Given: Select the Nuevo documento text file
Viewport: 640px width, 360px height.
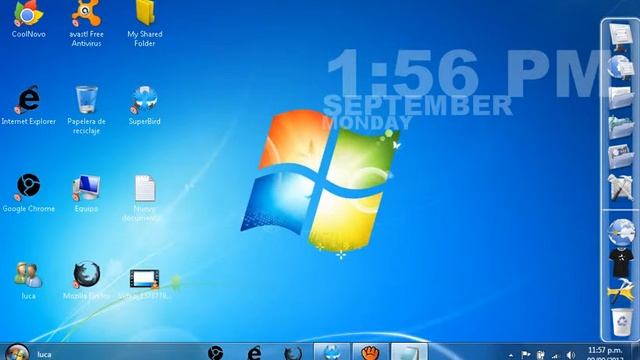Looking at the screenshot, I should [x=144, y=198].
